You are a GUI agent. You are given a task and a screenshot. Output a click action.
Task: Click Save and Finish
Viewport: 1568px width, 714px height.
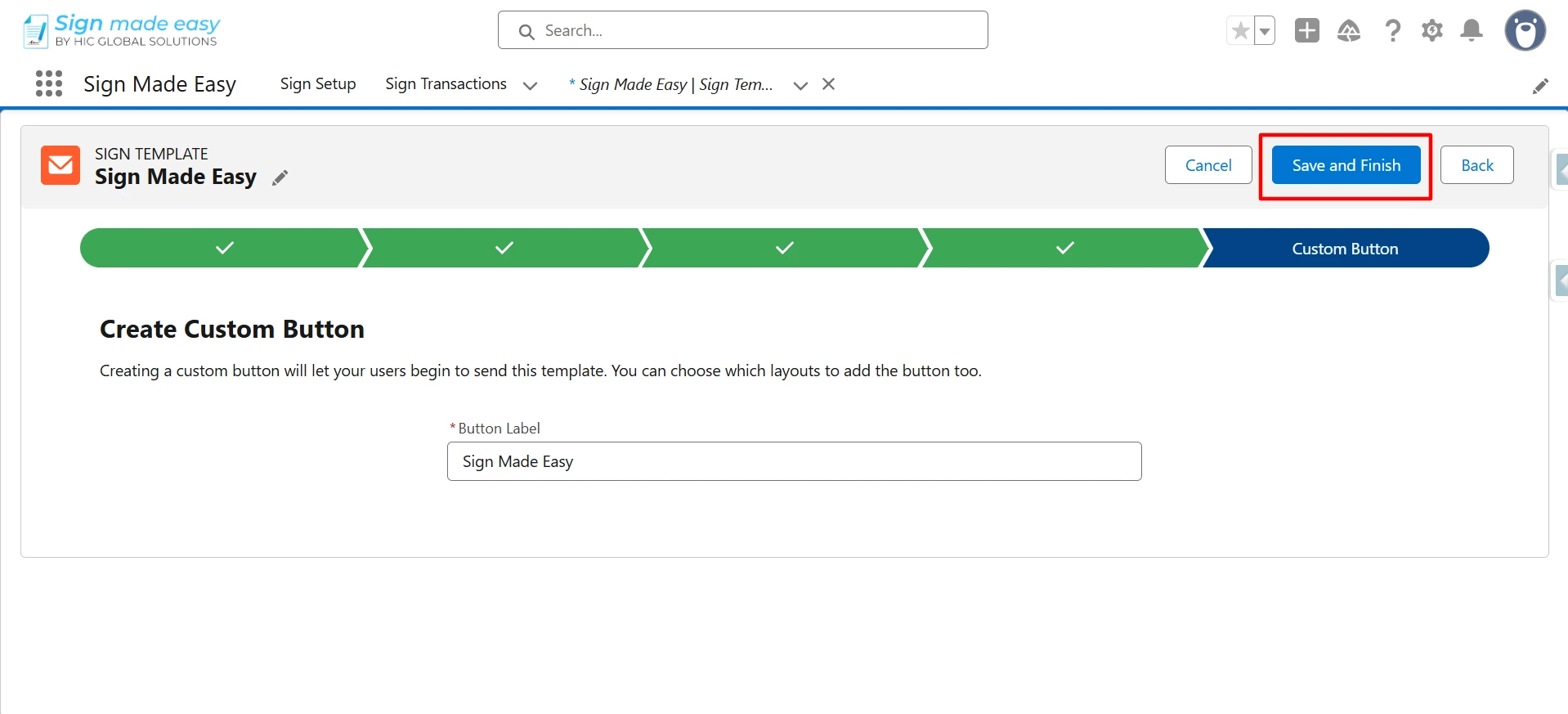click(1346, 165)
